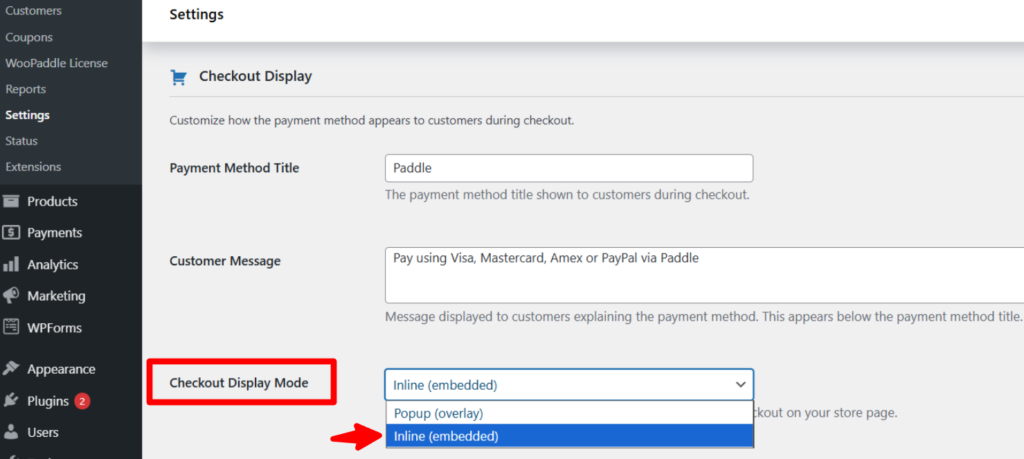Click the Settings page heading
Image resolution: width=1024 pixels, height=459 pixels.
click(x=197, y=14)
